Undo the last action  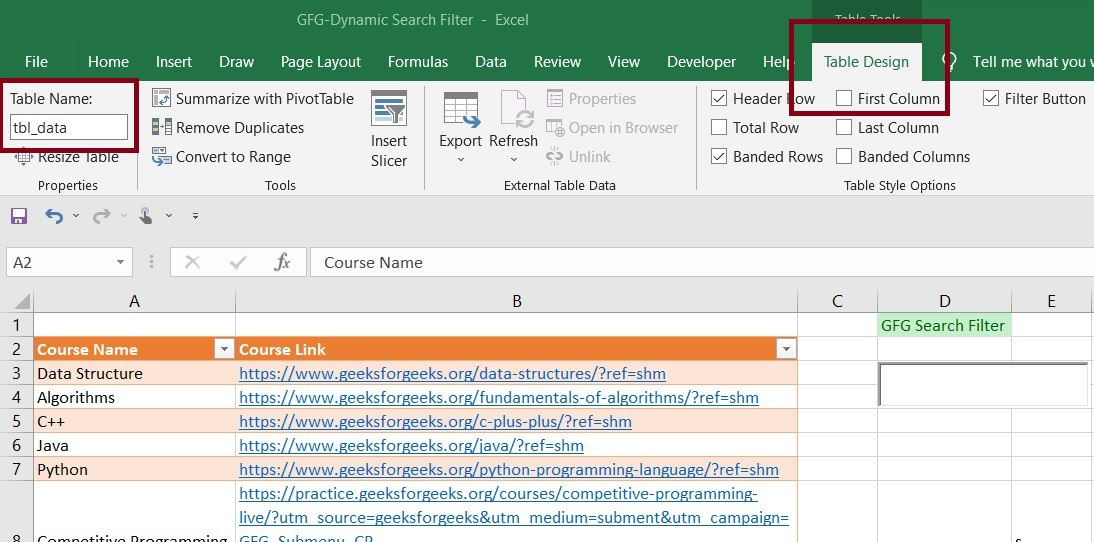54,216
